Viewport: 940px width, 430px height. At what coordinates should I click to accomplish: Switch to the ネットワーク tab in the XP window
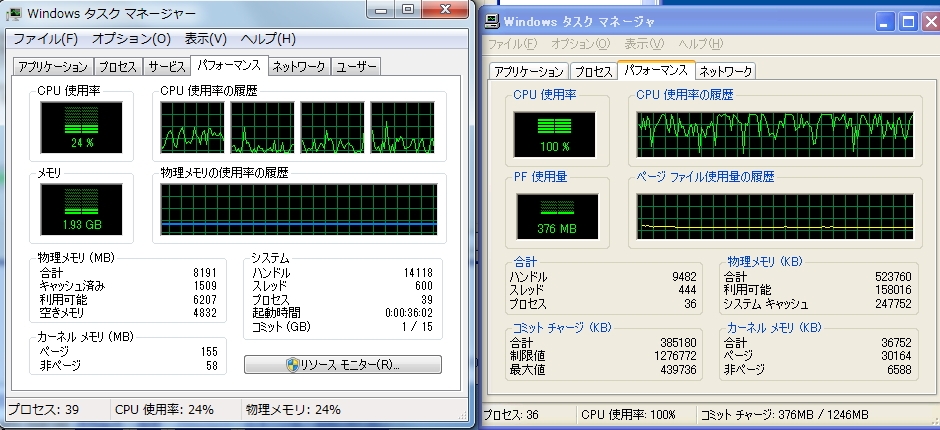point(725,71)
